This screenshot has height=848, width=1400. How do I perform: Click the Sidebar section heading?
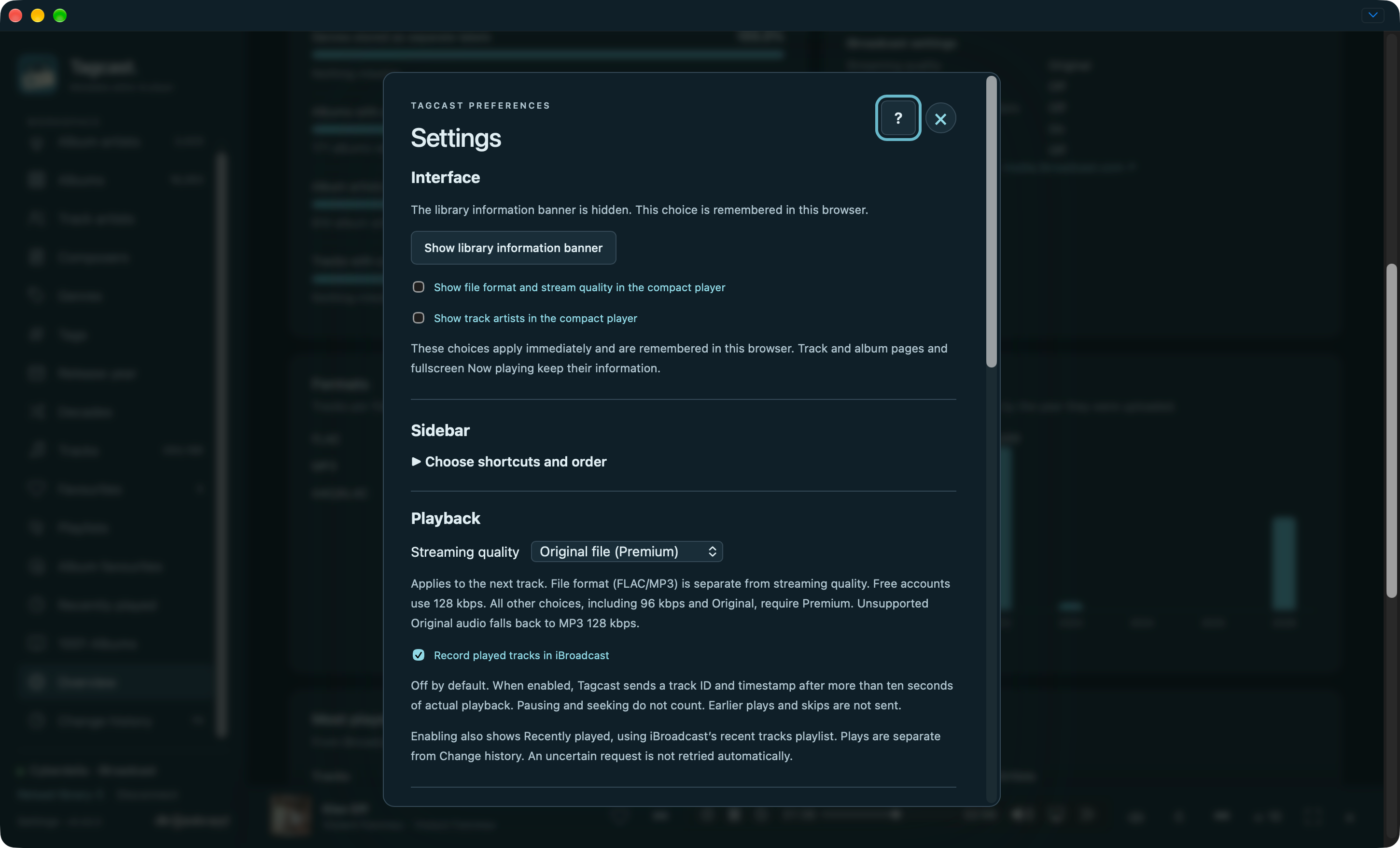click(440, 430)
